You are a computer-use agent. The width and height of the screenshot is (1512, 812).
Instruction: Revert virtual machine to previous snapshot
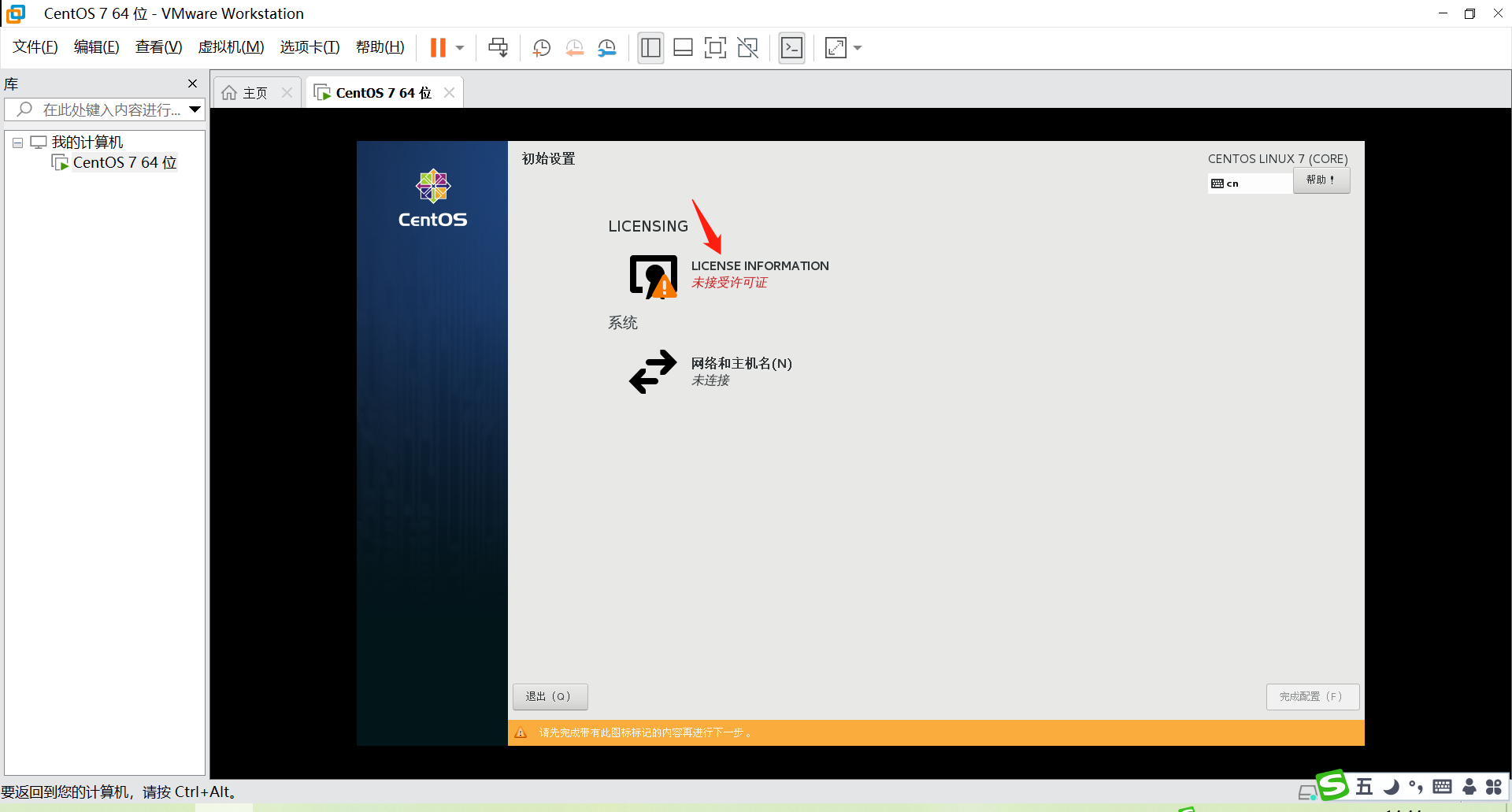tap(575, 48)
